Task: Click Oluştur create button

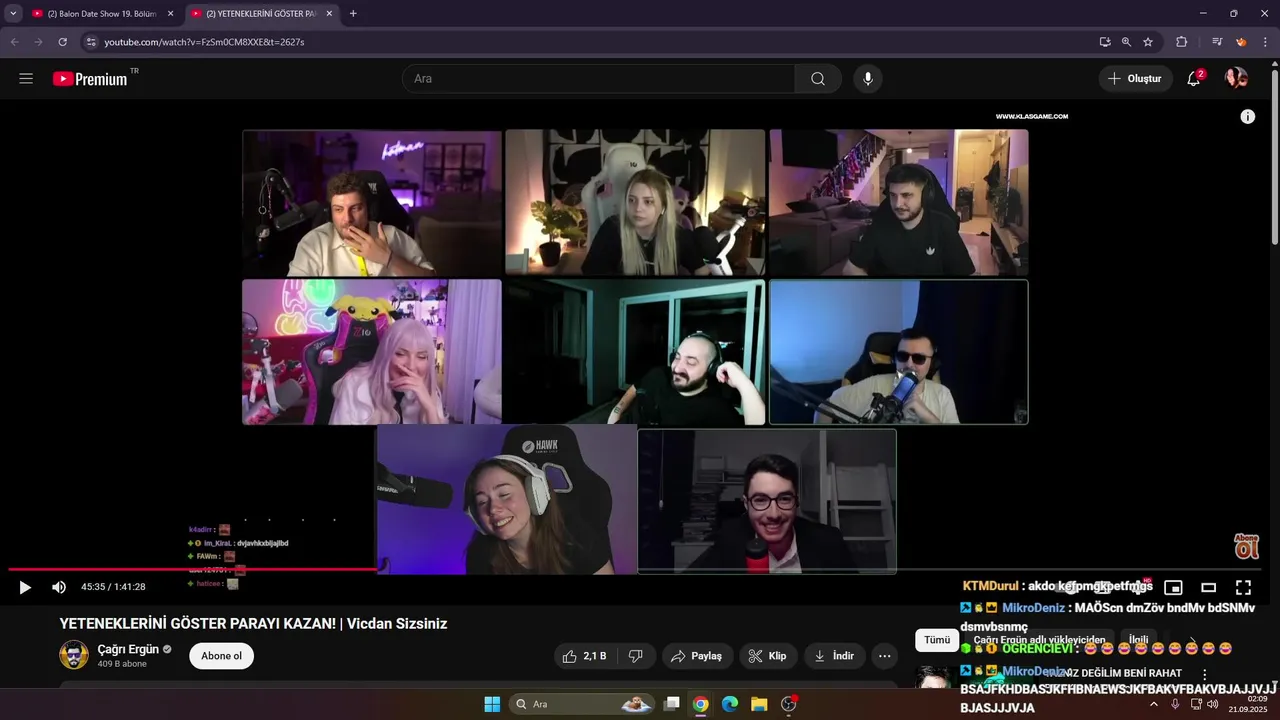Action: [x=1135, y=79]
